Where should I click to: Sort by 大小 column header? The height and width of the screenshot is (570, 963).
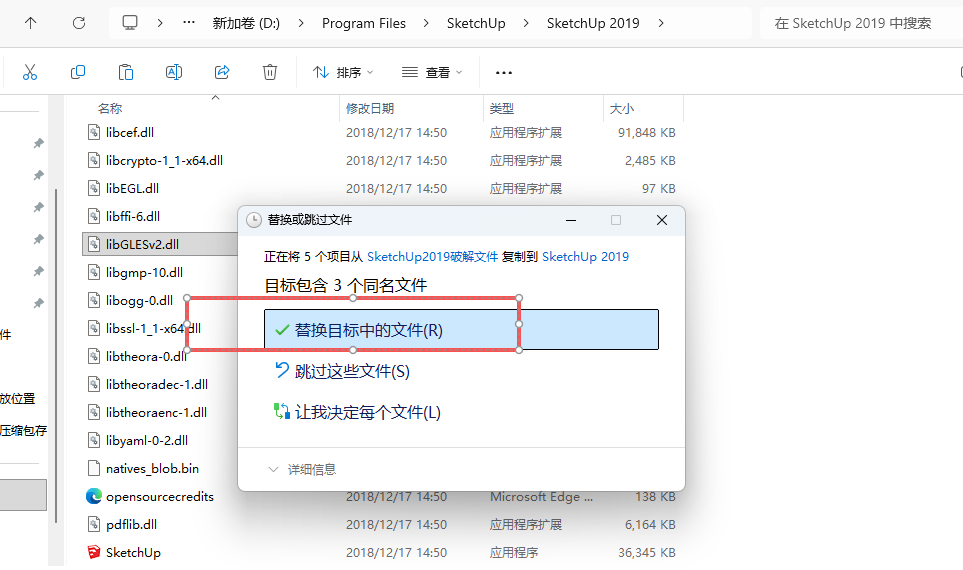(x=622, y=109)
